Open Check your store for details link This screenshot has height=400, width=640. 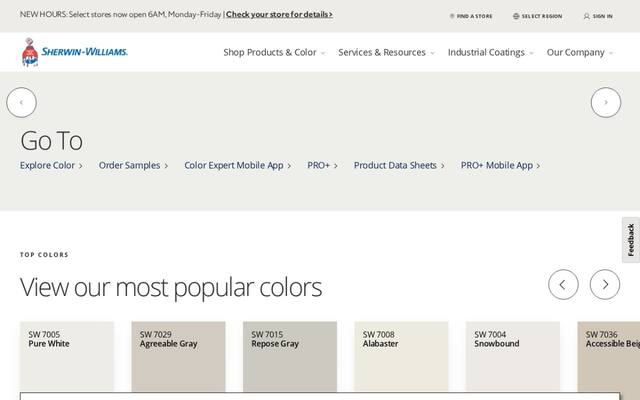[x=279, y=14]
